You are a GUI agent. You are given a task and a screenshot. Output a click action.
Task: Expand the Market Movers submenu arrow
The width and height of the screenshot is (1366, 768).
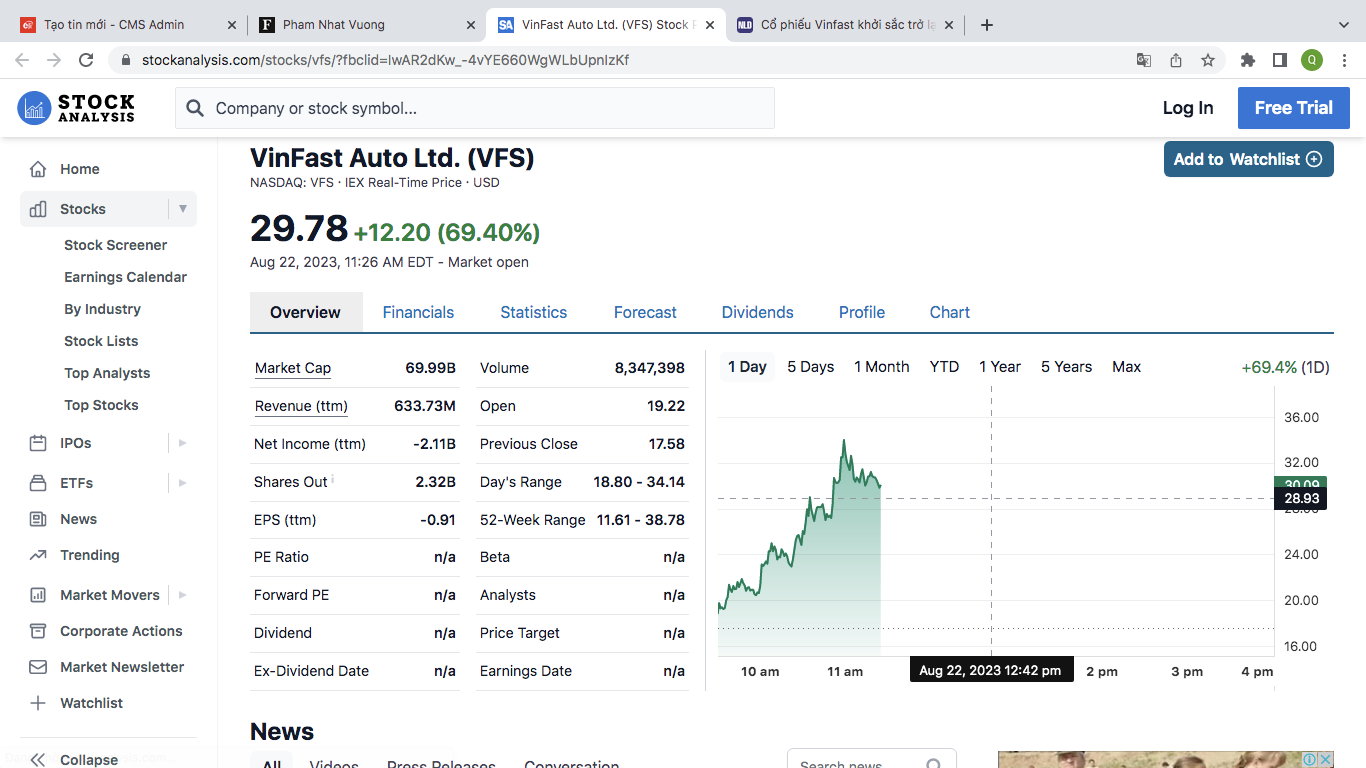coord(183,595)
